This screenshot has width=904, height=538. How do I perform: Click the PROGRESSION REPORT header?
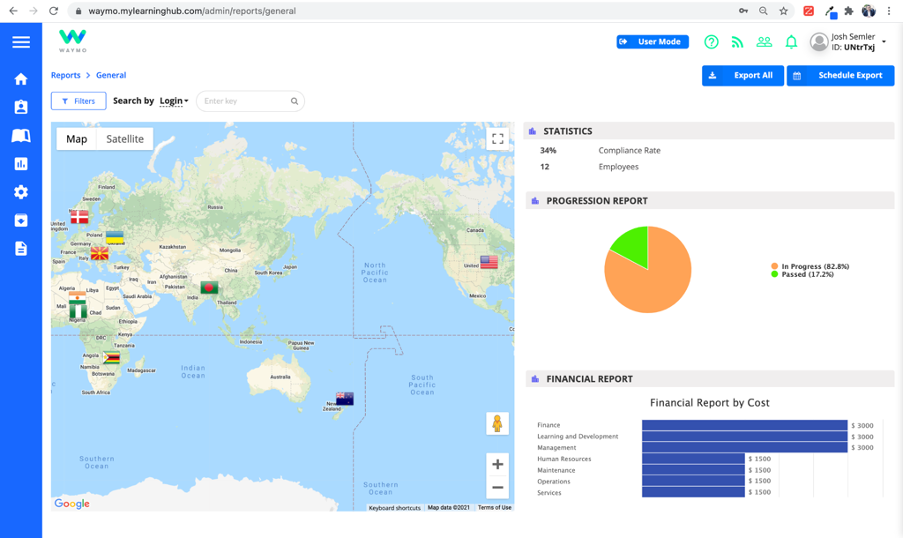pyautogui.click(x=709, y=201)
